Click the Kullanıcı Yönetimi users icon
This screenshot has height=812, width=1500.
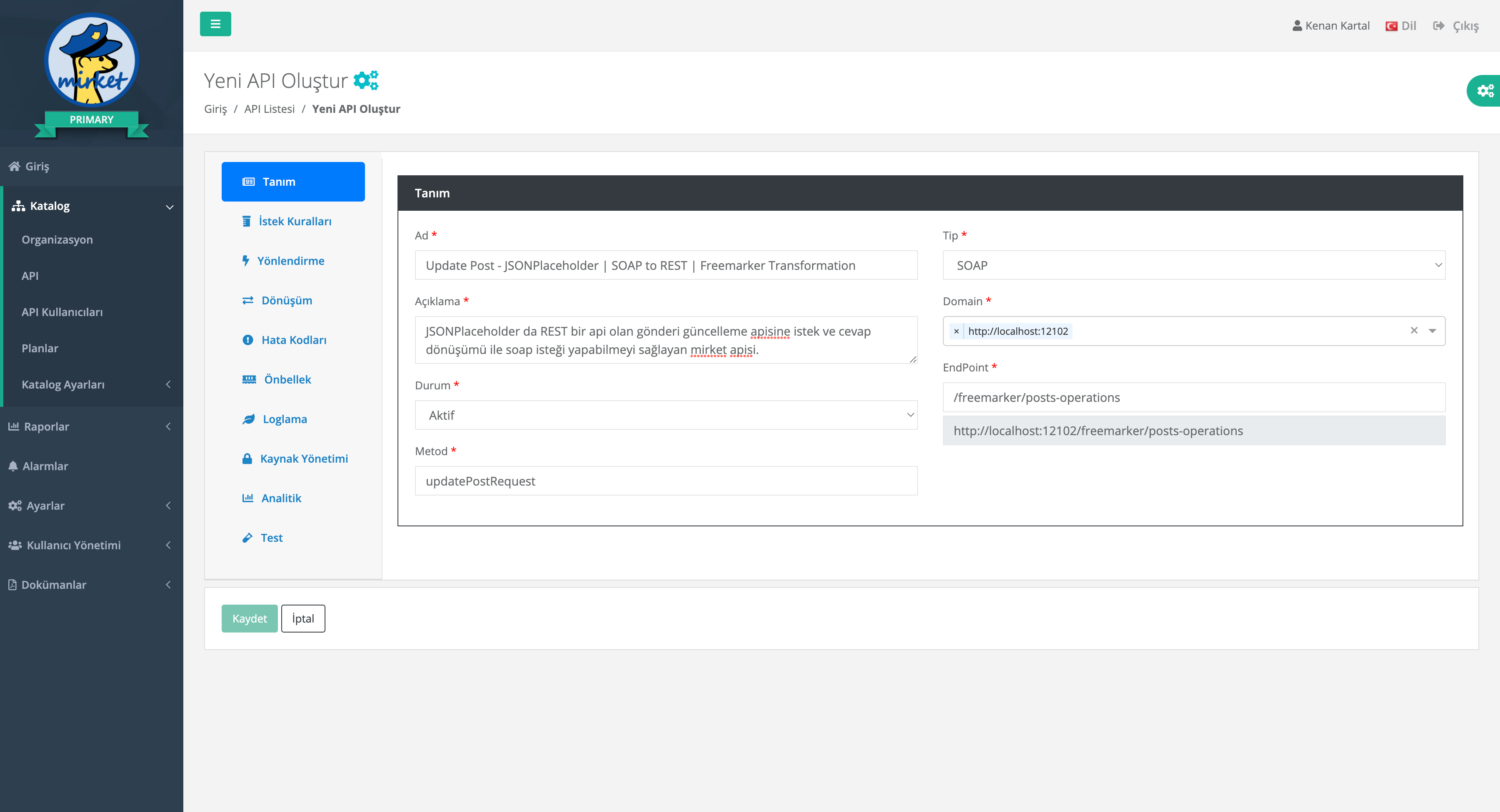[x=15, y=545]
